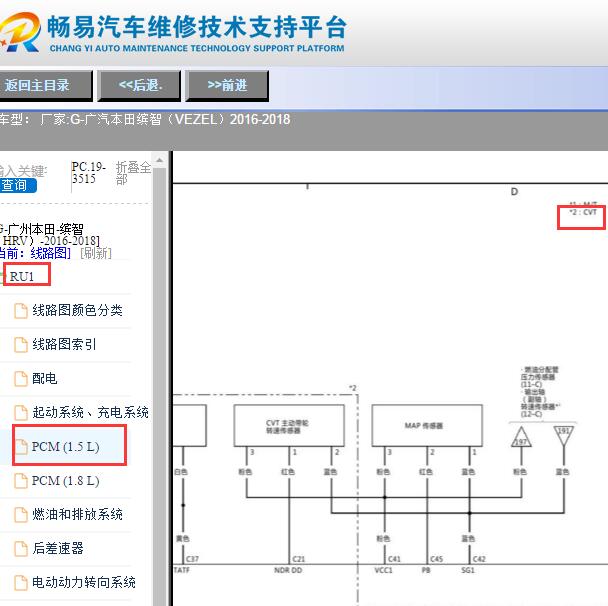Viewport: 608px width, 606px height.
Task: Select PCM (1.5 L) entry
Action: 65,447
